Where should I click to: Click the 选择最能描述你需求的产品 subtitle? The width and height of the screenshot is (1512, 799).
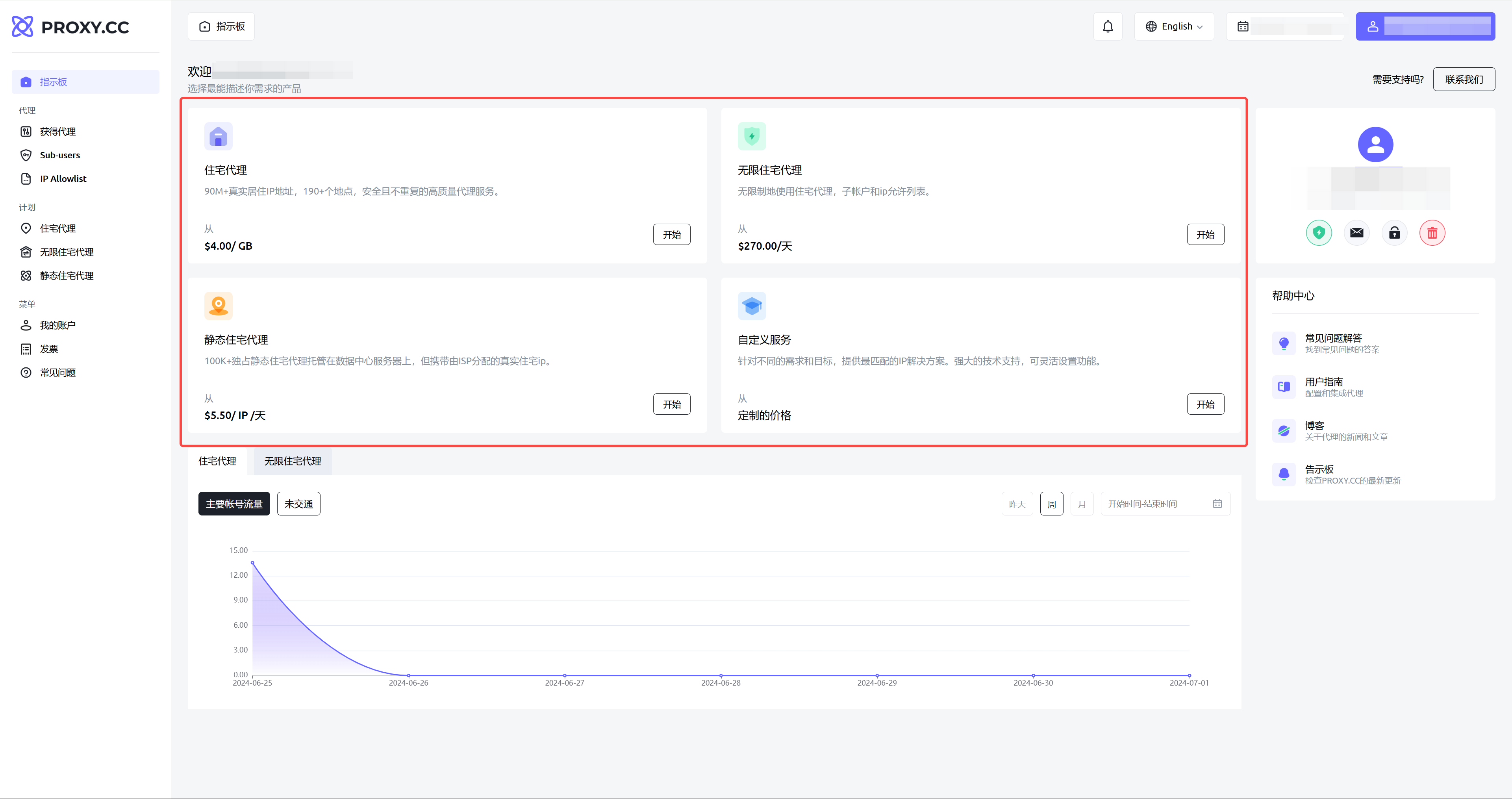tap(244, 89)
